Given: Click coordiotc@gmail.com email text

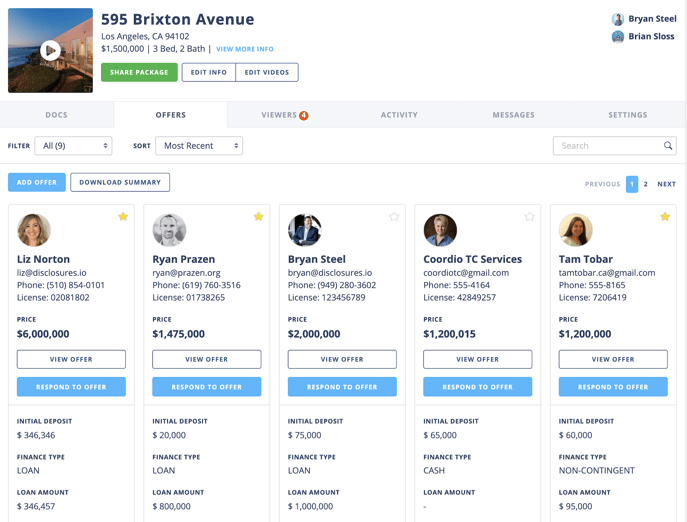Looking at the screenshot, I should coord(466,273).
